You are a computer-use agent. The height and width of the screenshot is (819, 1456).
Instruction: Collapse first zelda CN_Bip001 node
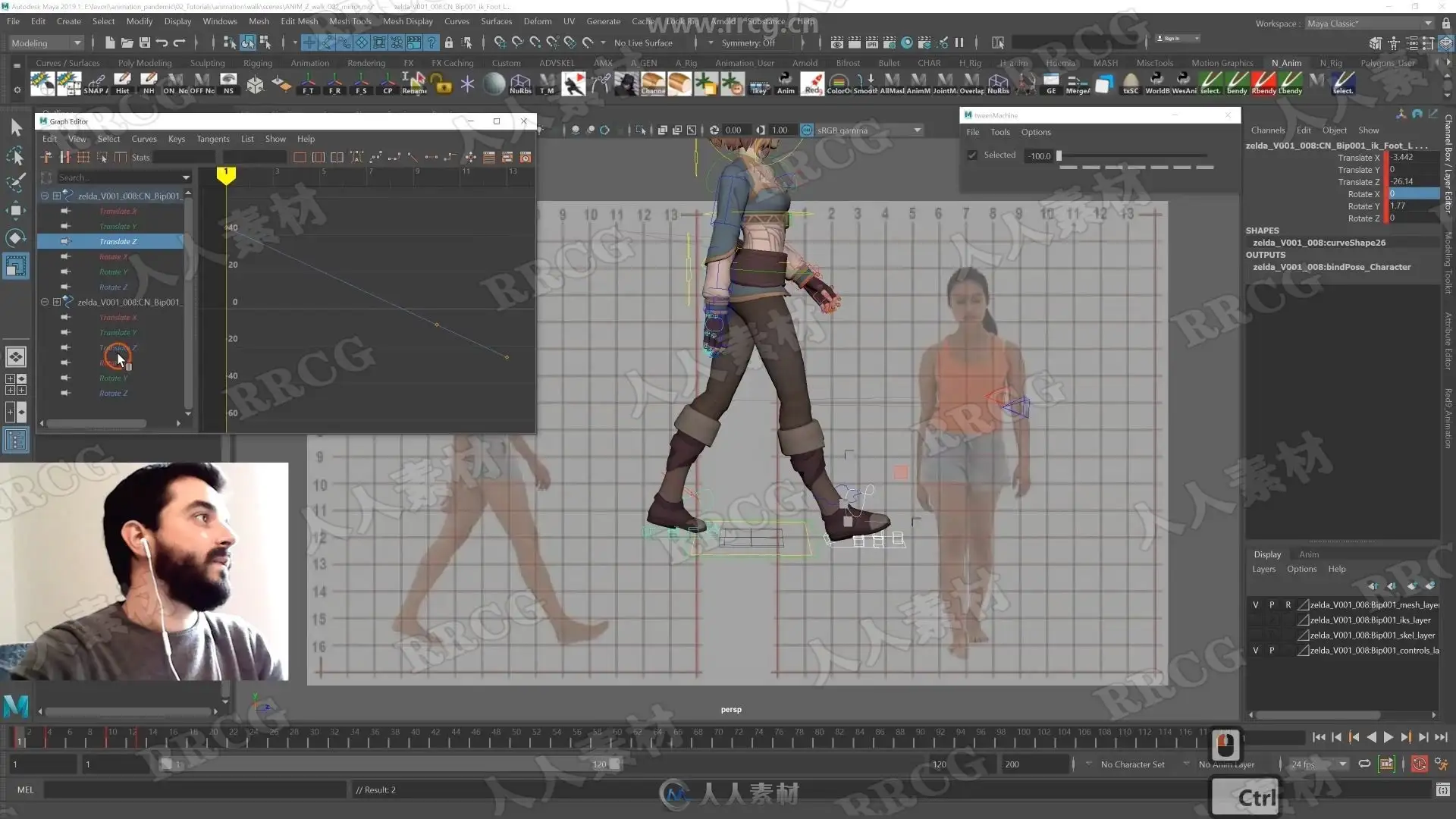[x=45, y=196]
